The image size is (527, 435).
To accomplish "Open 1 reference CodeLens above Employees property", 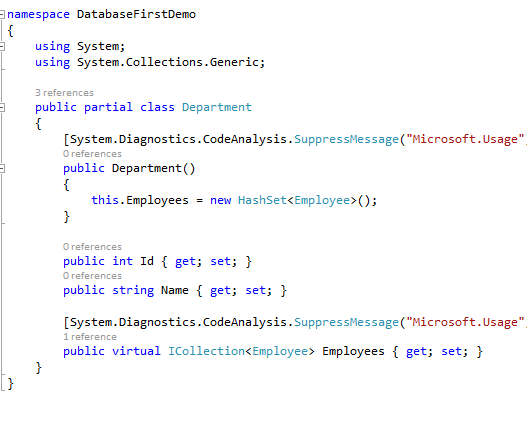I will coord(90,337).
